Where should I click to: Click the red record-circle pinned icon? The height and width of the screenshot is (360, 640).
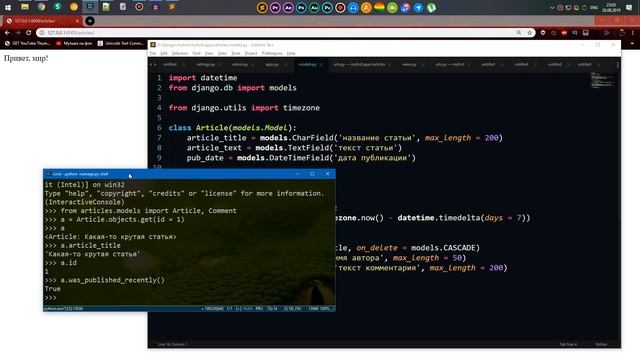(x=340, y=7)
